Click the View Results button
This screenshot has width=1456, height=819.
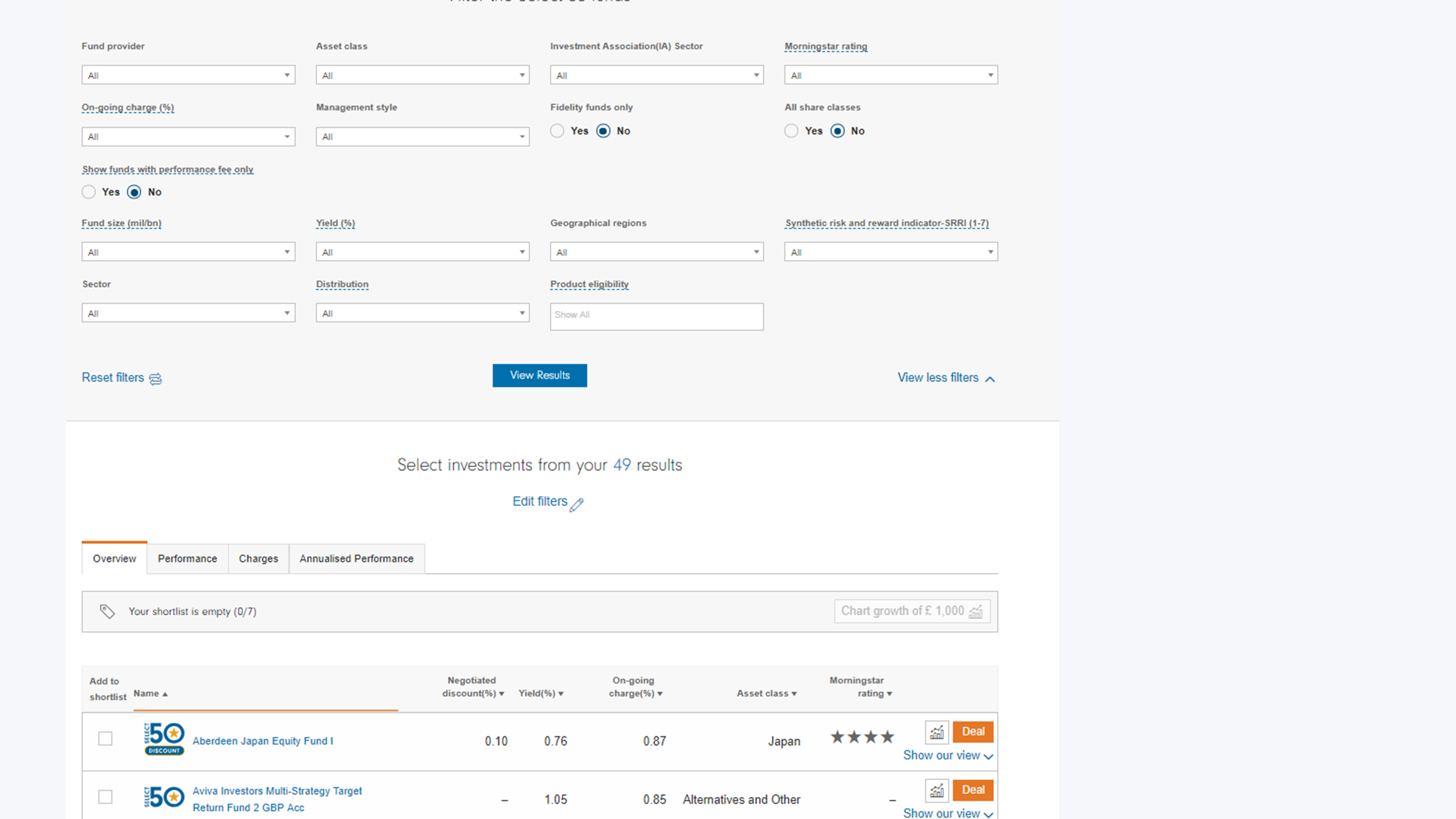pos(540,375)
